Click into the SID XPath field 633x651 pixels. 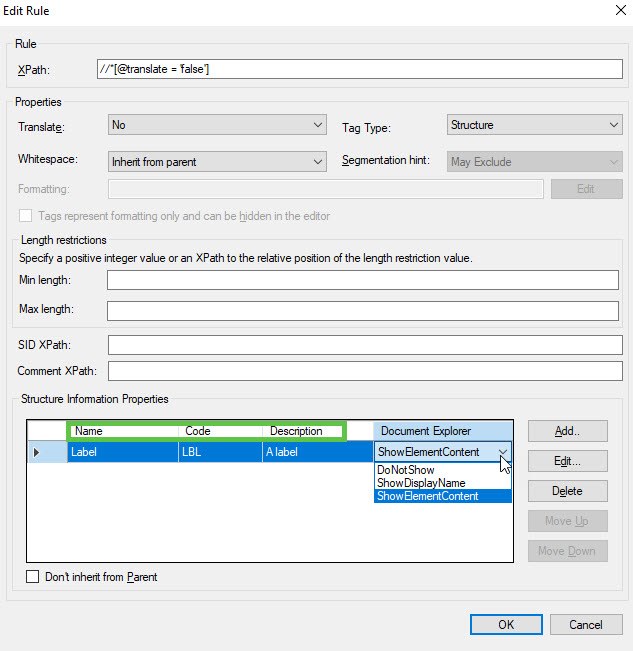(365, 345)
